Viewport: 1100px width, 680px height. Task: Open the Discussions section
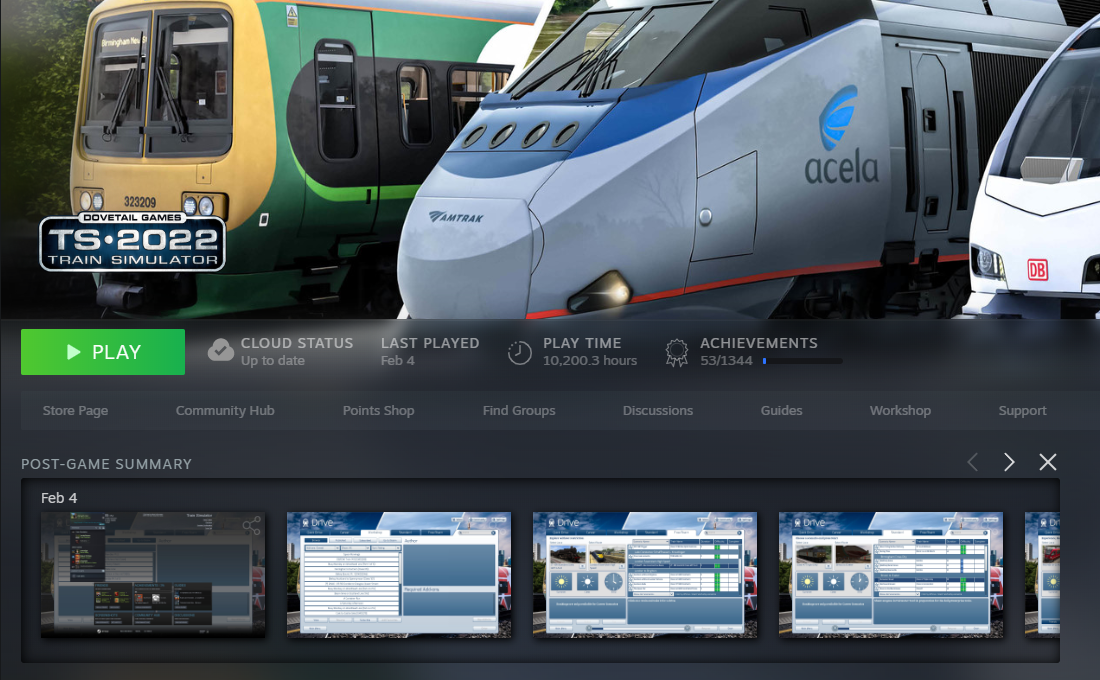tap(657, 411)
